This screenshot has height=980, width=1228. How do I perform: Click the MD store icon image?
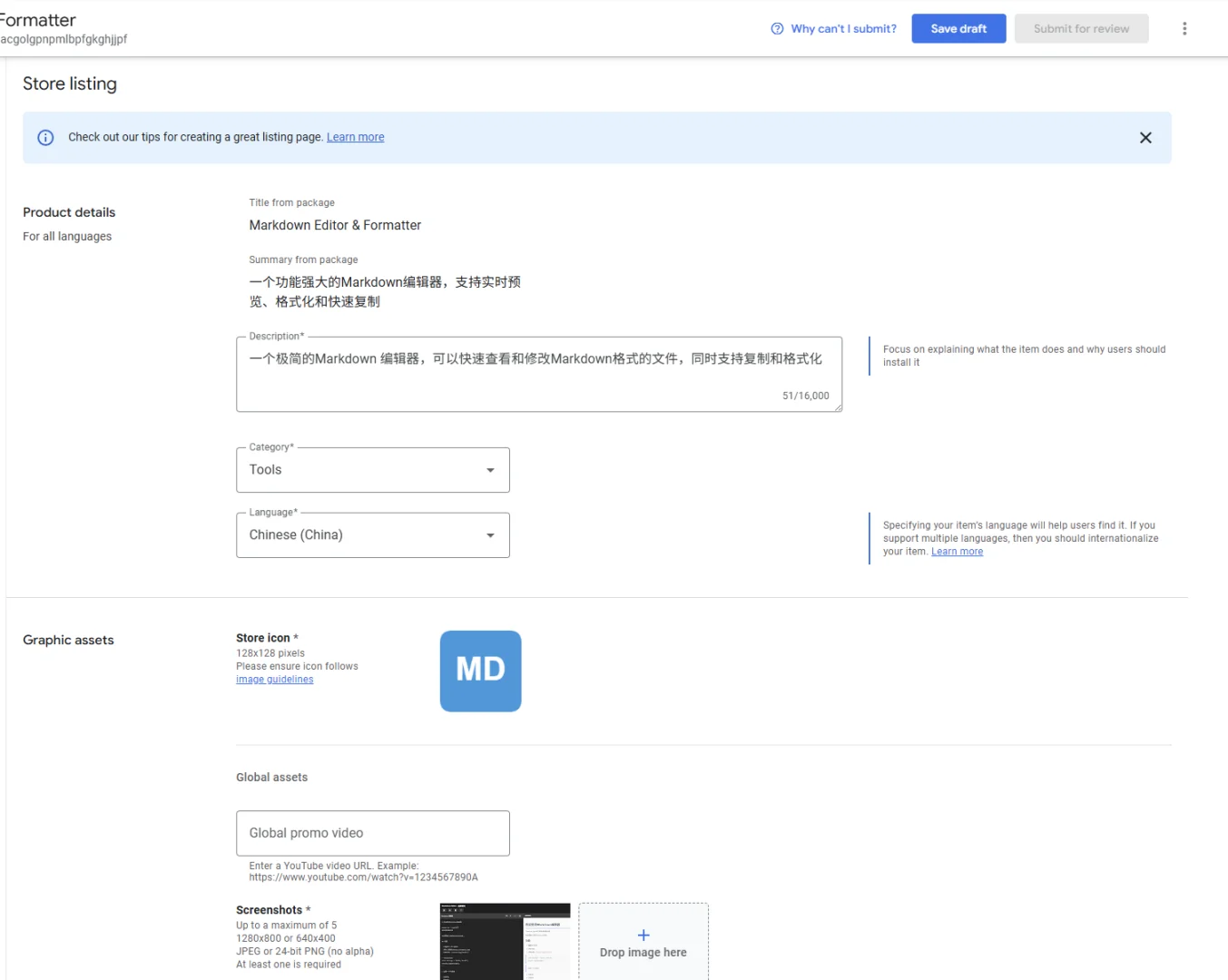pos(480,671)
